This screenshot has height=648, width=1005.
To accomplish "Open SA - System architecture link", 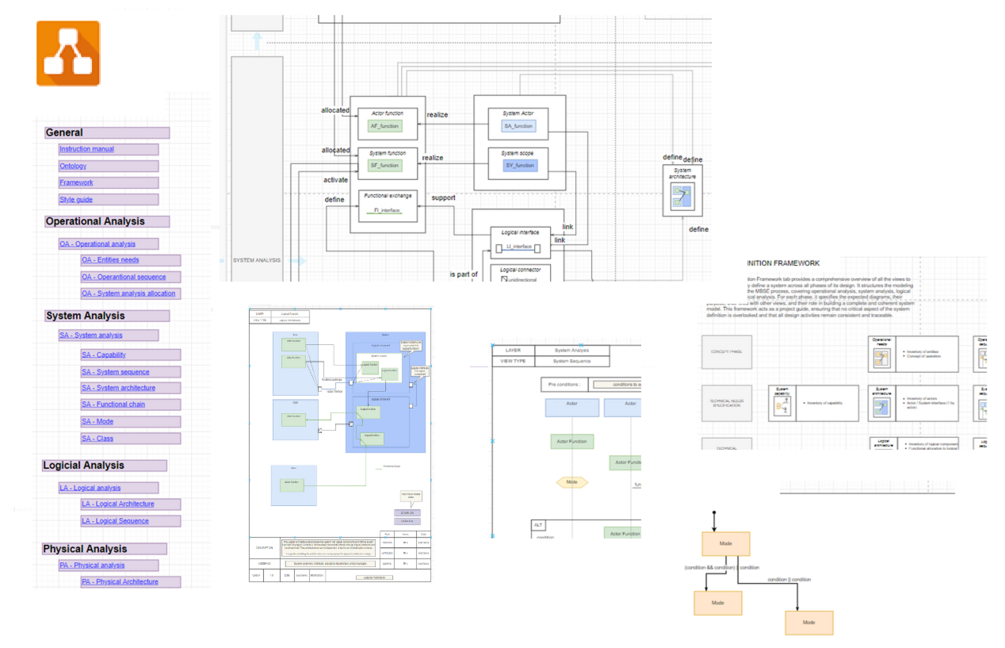I will click(x=119, y=388).
